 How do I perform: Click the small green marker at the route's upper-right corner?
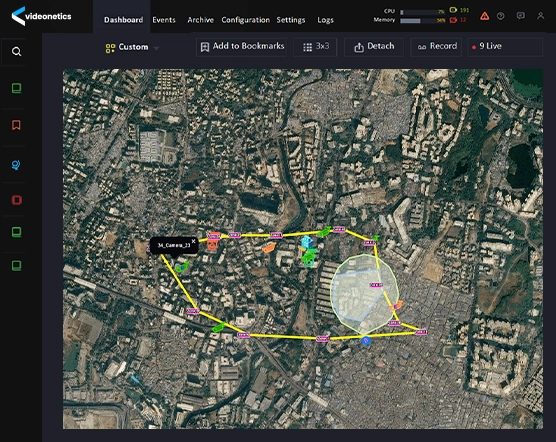tap(376, 237)
